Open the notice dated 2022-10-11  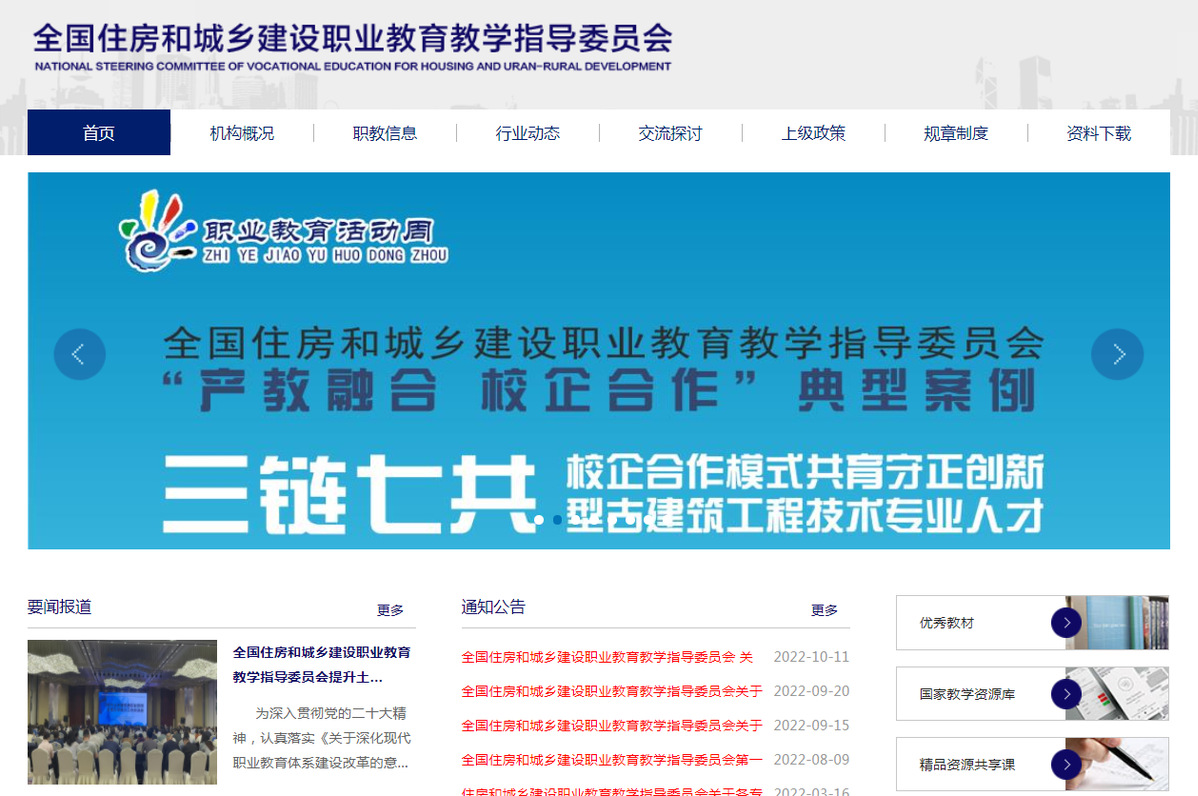coord(606,657)
